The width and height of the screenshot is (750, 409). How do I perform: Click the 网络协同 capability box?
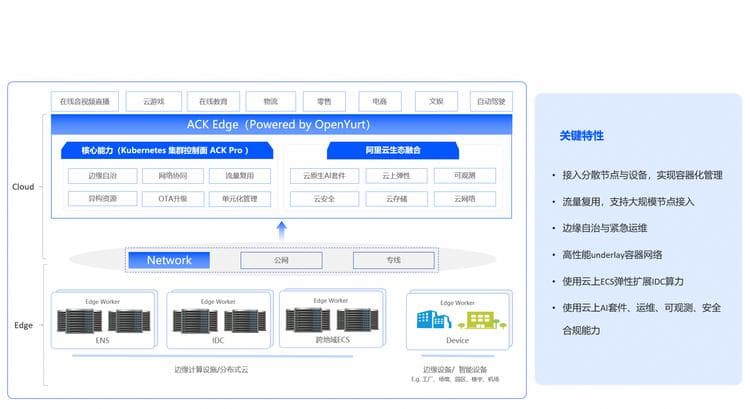tap(173, 176)
